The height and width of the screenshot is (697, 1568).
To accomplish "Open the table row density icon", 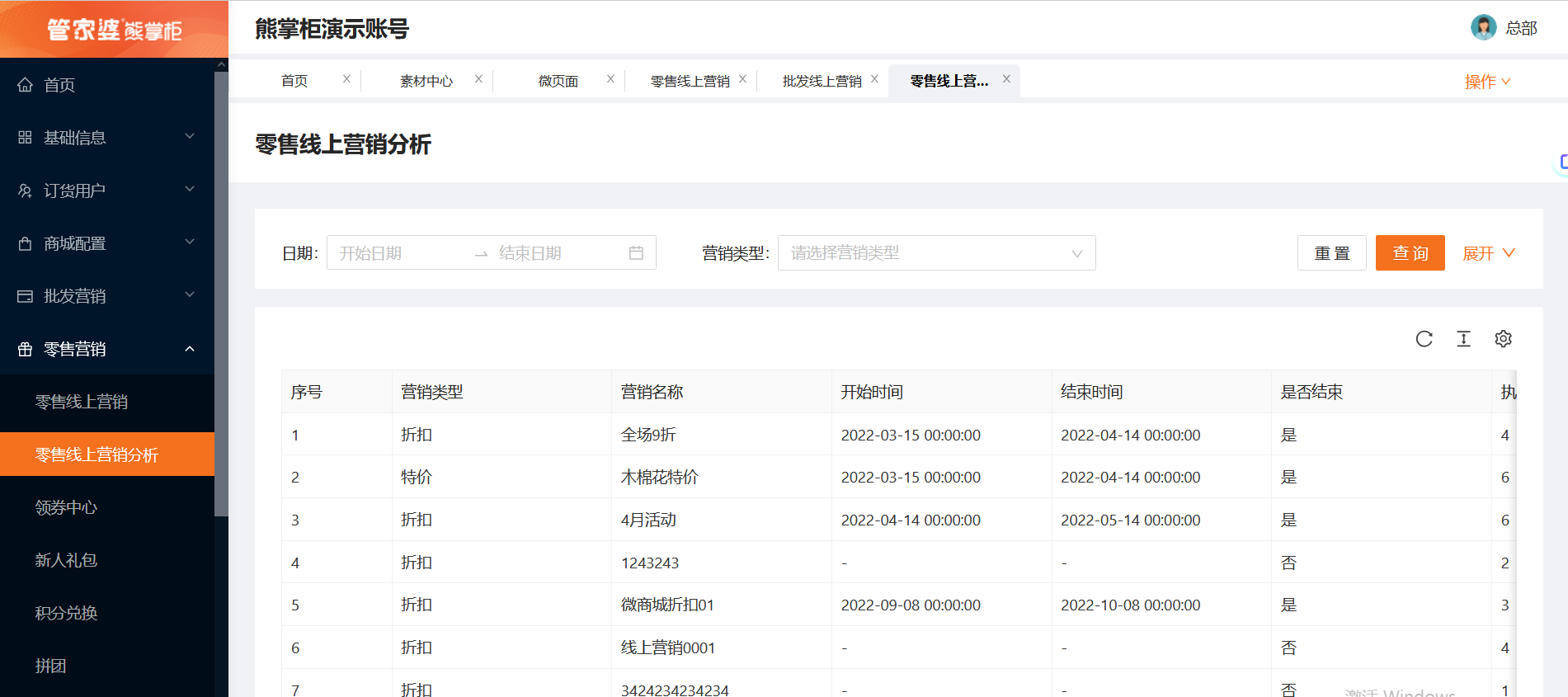I will [1463, 339].
